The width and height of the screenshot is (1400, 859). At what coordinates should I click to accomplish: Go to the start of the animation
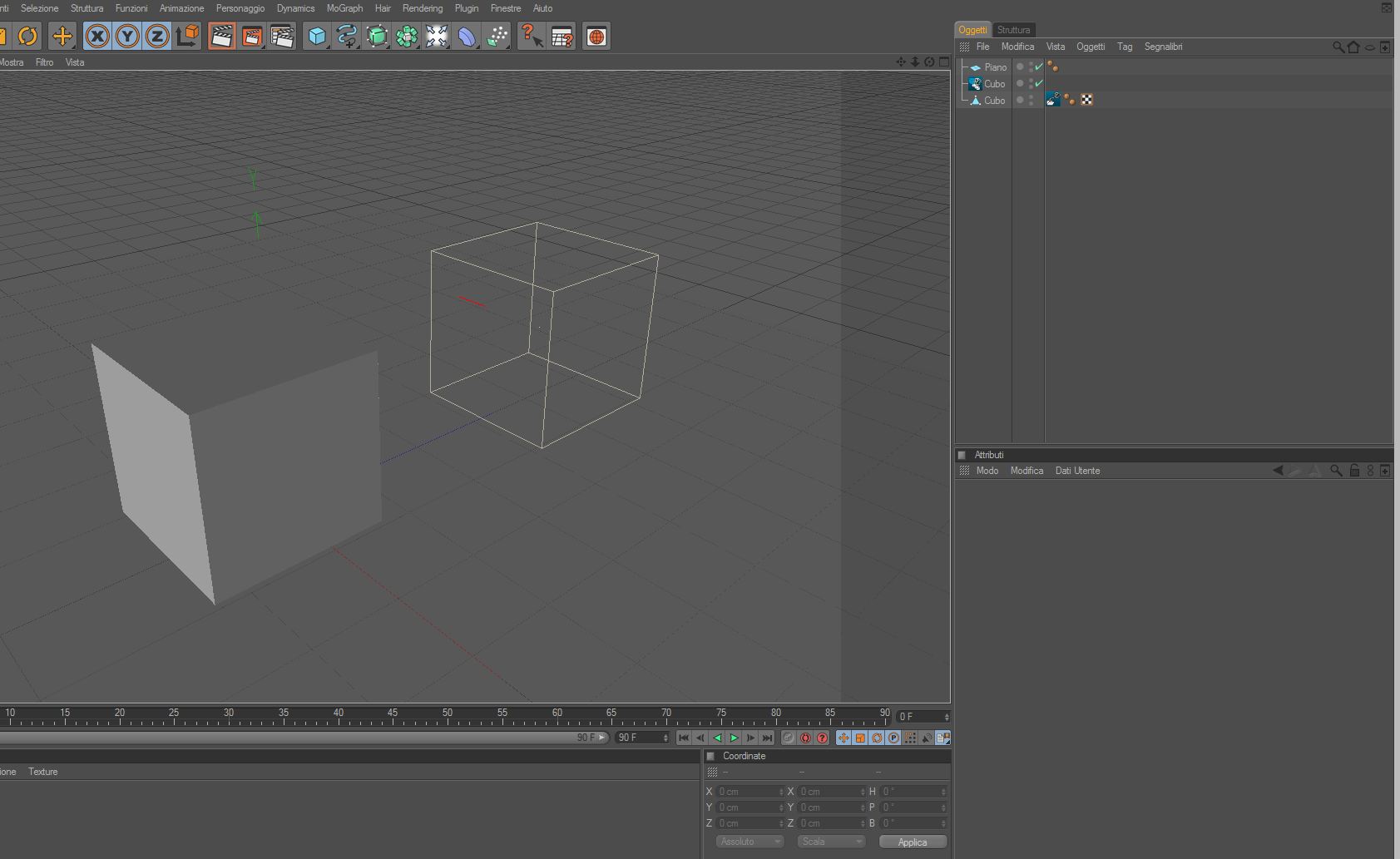click(x=684, y=738)
